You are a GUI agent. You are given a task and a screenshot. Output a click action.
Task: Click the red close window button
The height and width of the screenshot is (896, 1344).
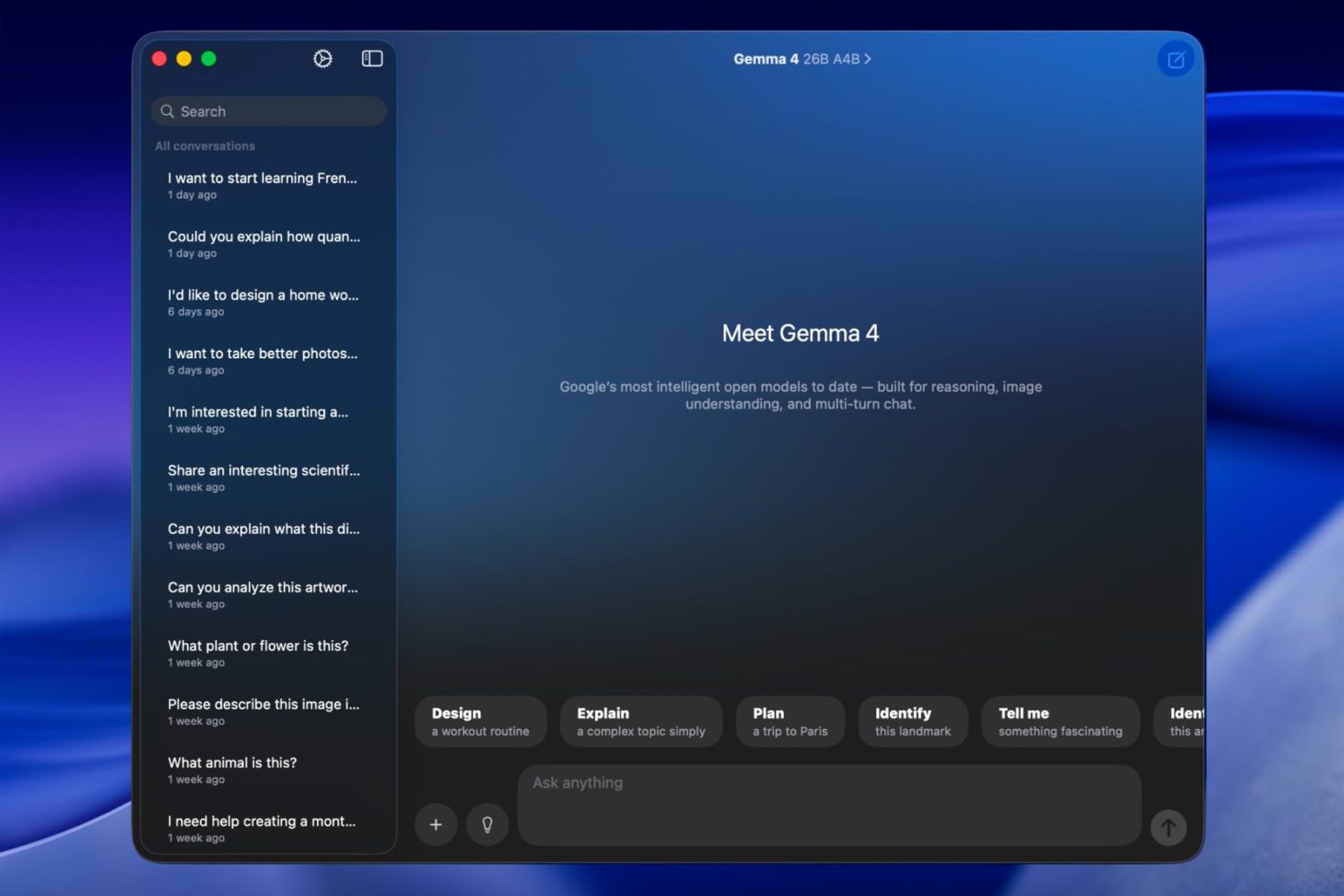coord(159,58)
